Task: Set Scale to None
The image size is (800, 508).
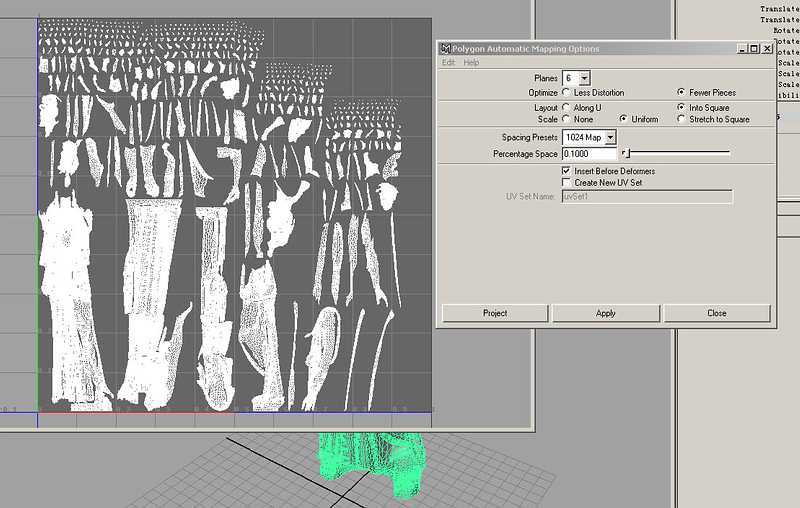Action: click(566, 119)
